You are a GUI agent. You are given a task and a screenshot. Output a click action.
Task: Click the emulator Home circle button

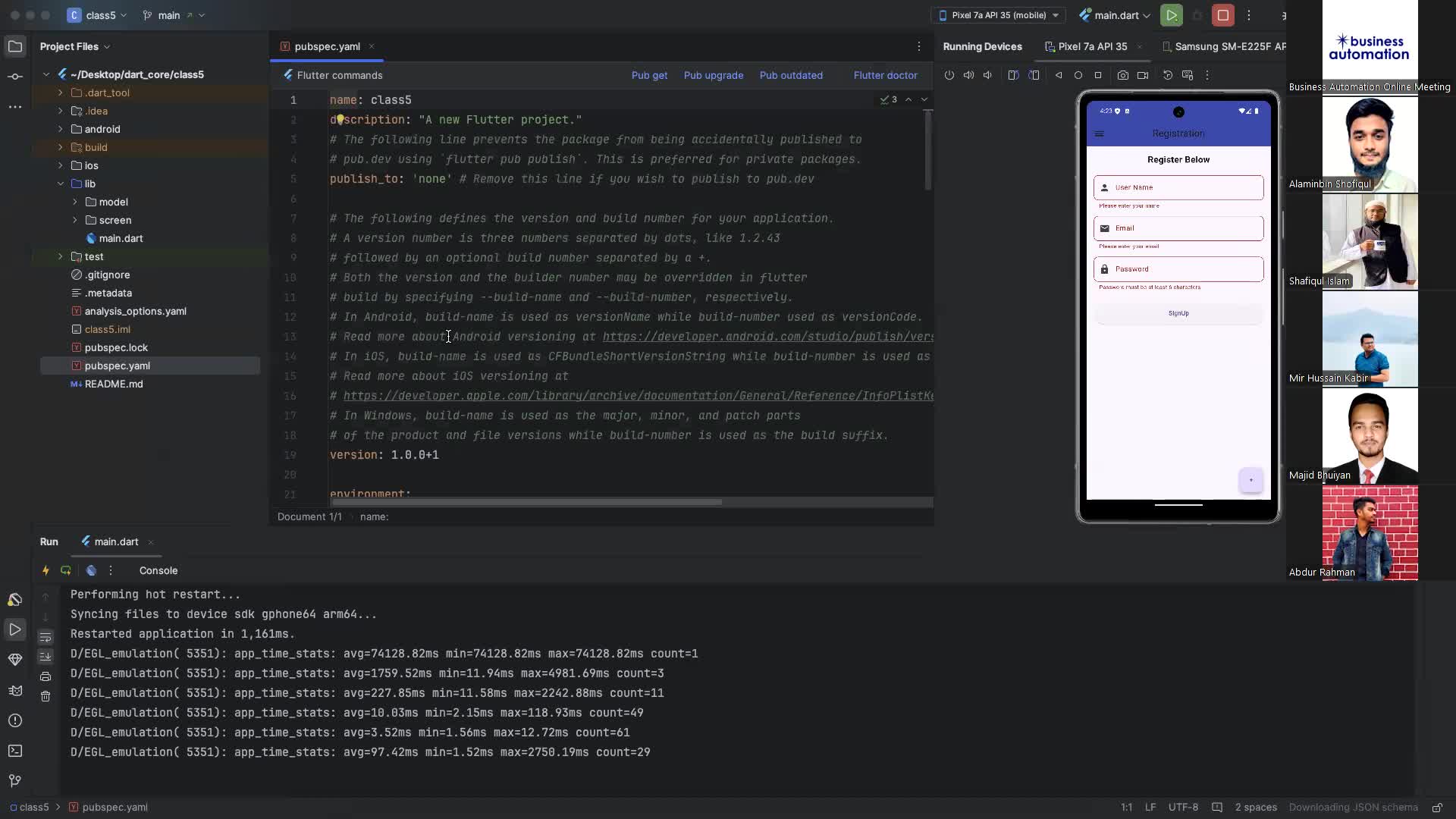click(x=1078, y=75)
